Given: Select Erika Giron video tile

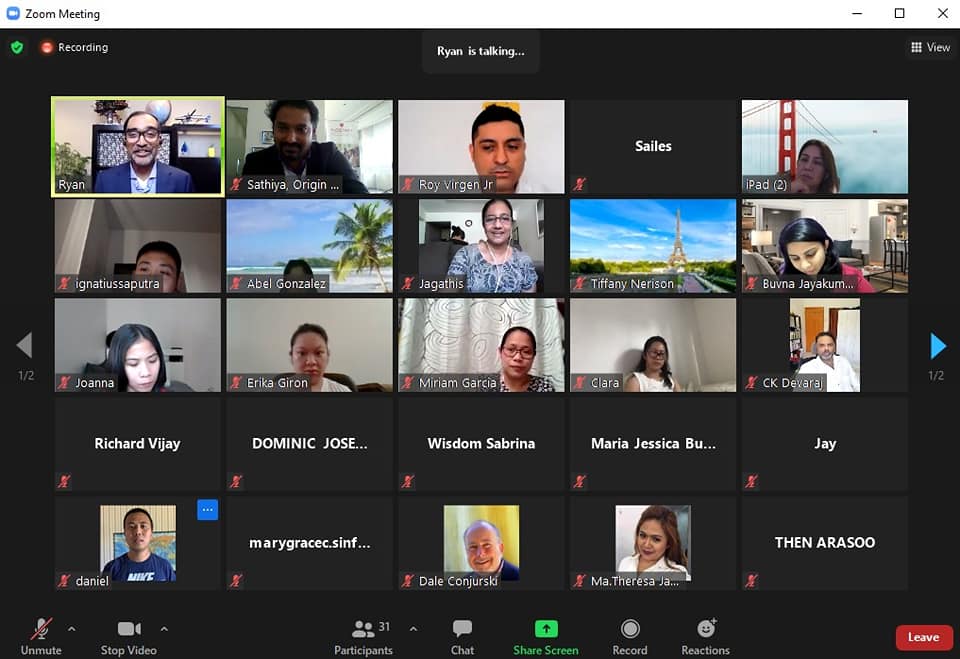Looking at the screenshot, I should [310, 345].
